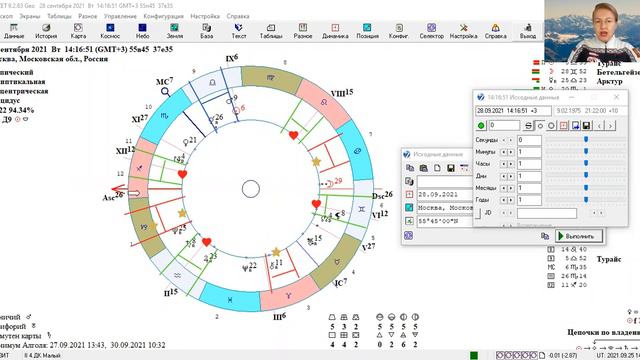Decrease Часы with left arrow

coord(504,164)
